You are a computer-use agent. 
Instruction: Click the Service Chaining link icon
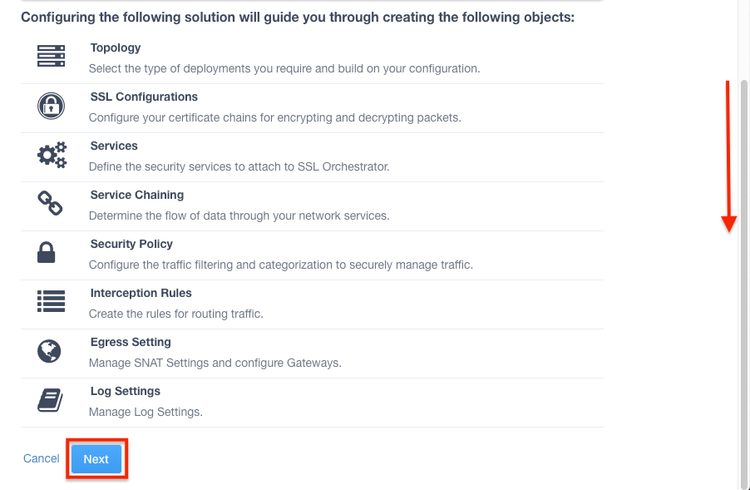50,204
